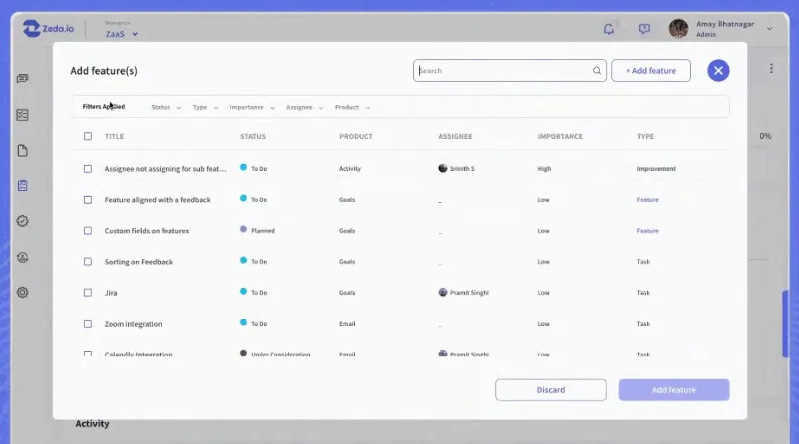Viewport: 799px width, 444px height.
Task: Focus the Search input field
Action: point(510,71)
